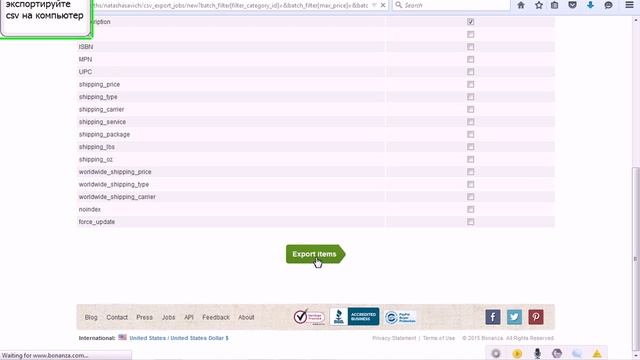This screenshot has height=360, width=640.
Task: Open the Terms of Use link
Action: pos(439,338)
